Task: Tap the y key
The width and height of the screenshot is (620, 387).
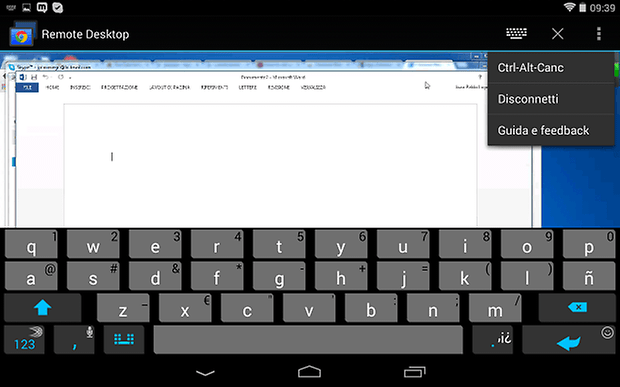Action: tap(341, 244)
